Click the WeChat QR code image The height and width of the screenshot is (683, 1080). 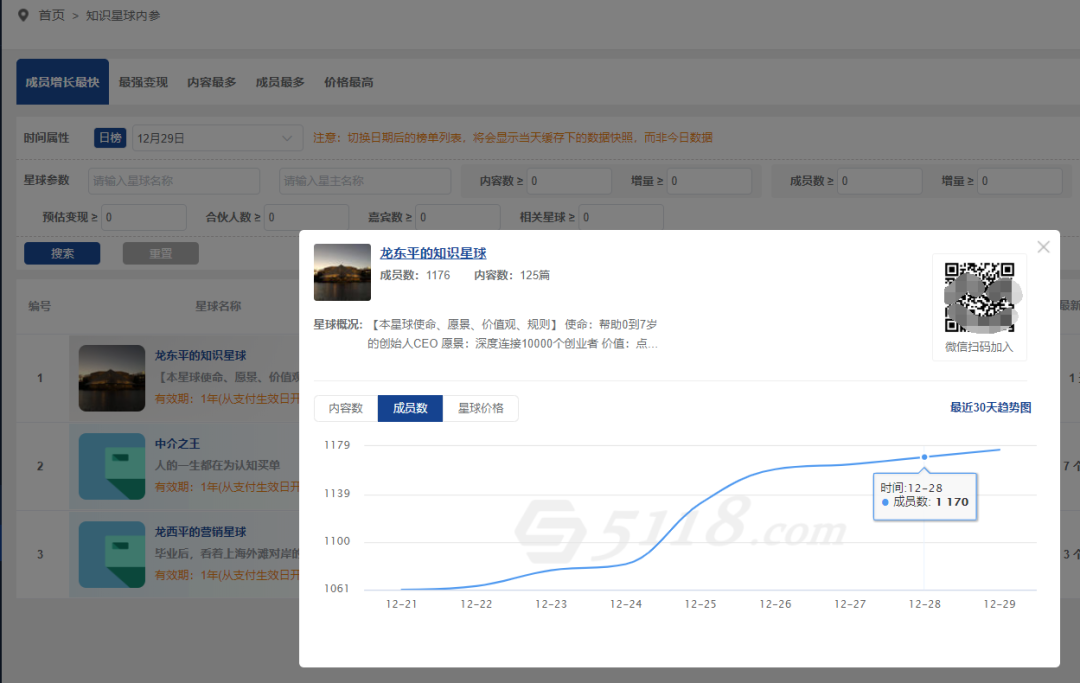tap(979, 297)
